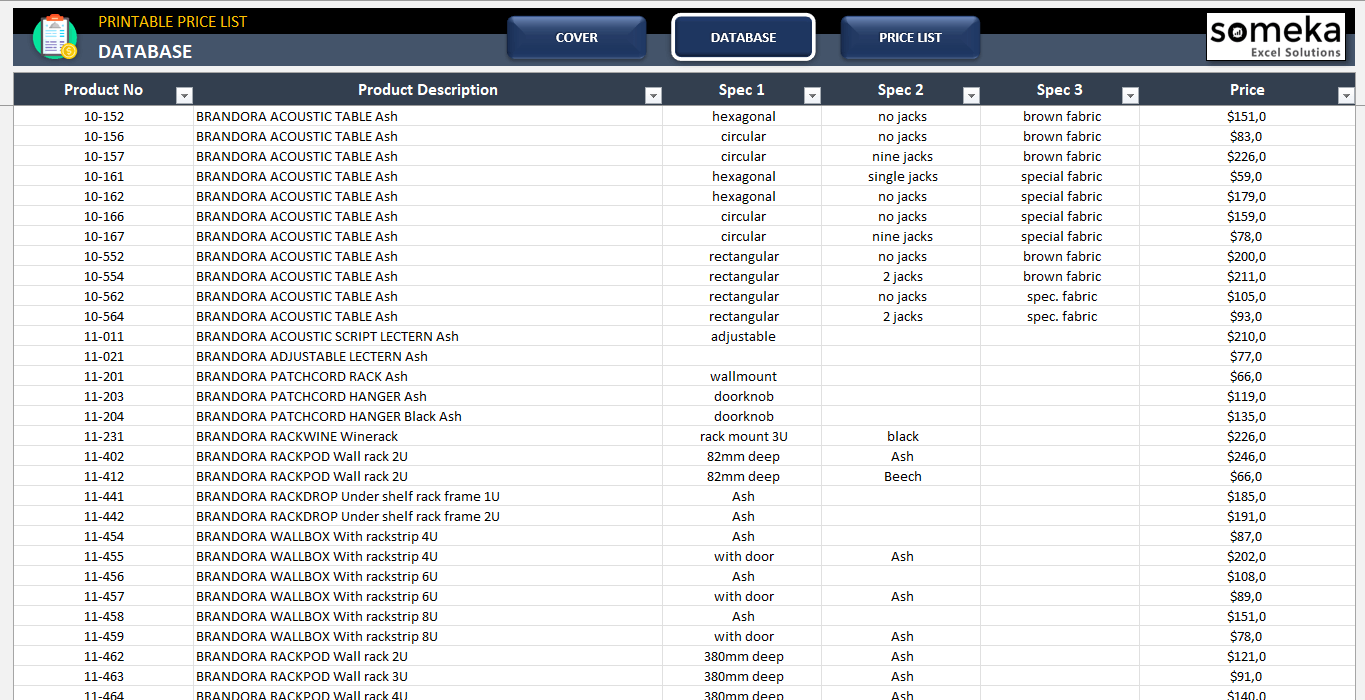Screen dimensions: 1365x700
Task: Select product number 10-552 cell
Action: 104,257
